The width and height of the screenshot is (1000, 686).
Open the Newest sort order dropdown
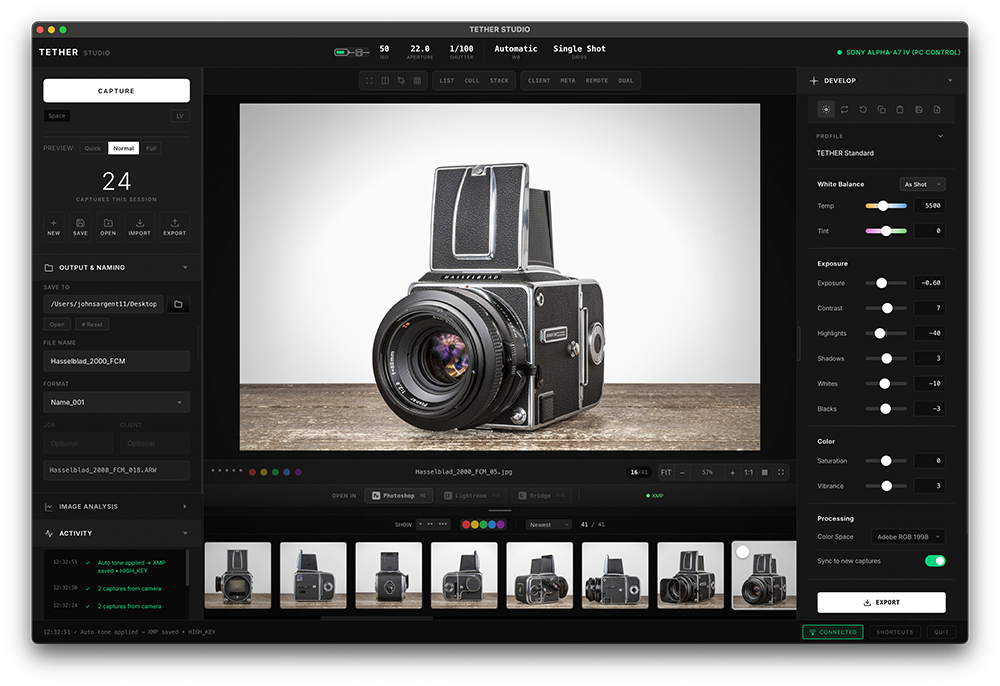(549, 525)
